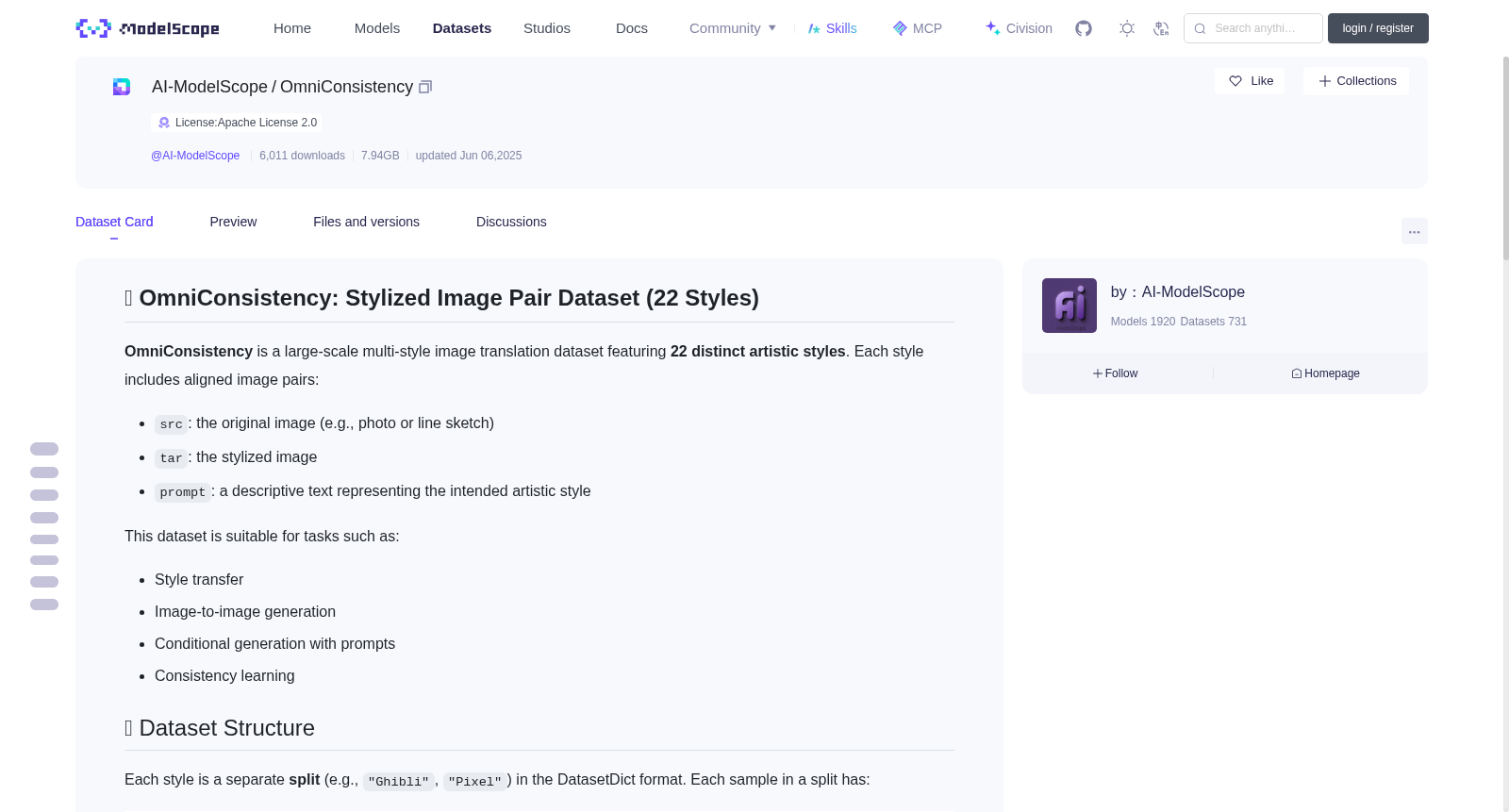Switch site language with the translate icon

tap(1161, 28)
